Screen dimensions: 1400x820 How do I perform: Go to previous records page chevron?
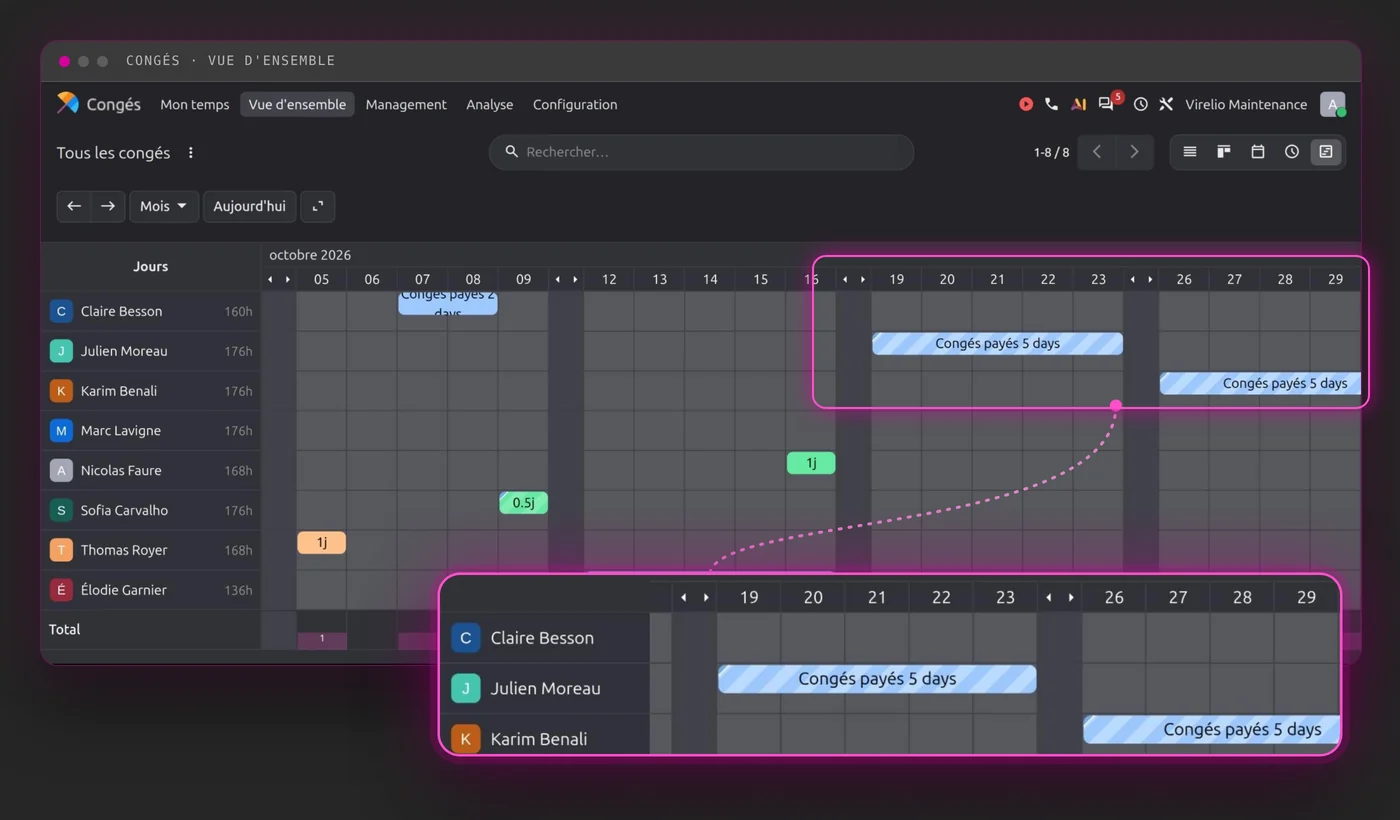[1097, 152]
